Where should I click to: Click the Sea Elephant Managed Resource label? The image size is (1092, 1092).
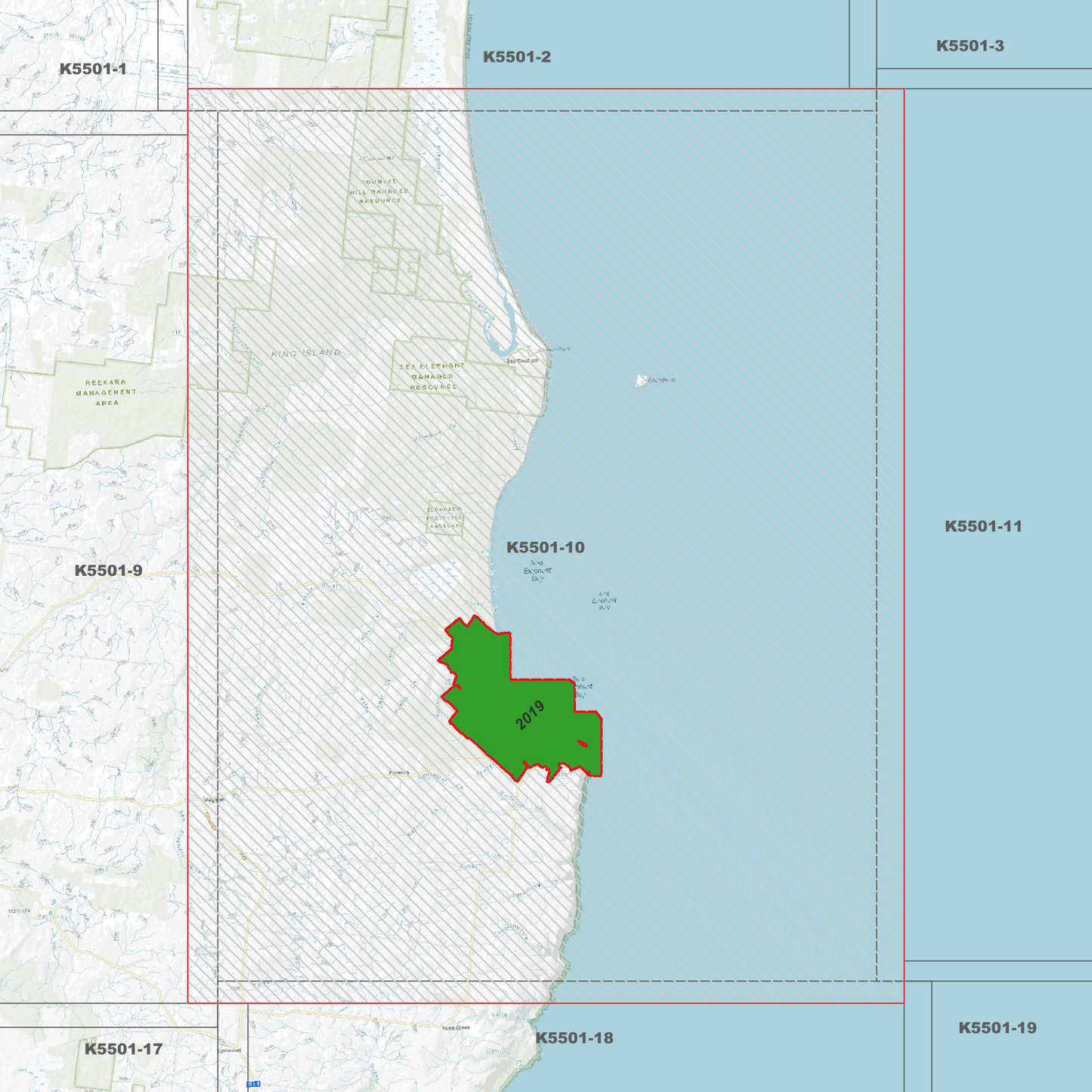click(x=433, y=376)
